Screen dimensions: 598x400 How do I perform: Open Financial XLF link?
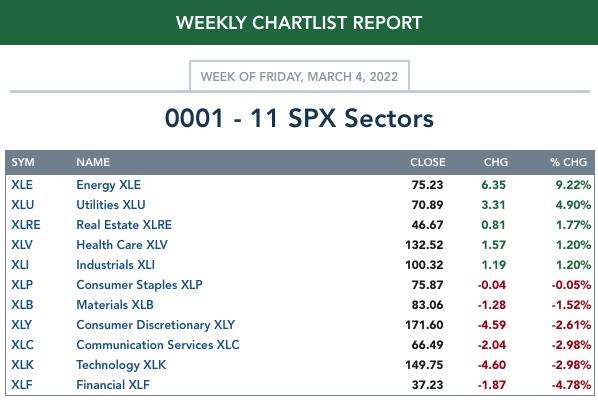coord(113,385)
